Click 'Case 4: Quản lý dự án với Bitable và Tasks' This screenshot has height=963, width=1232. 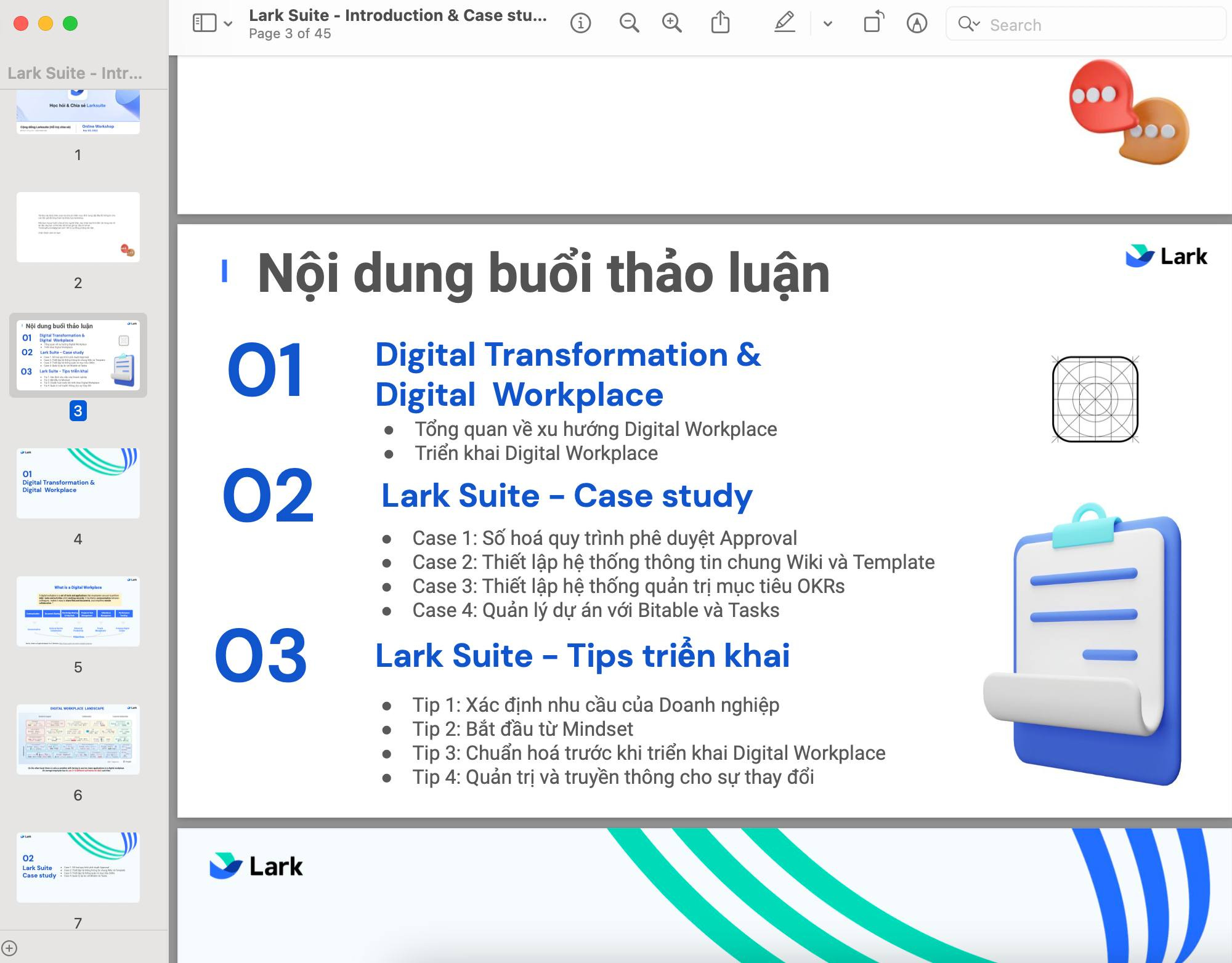(x=596, y=610)
